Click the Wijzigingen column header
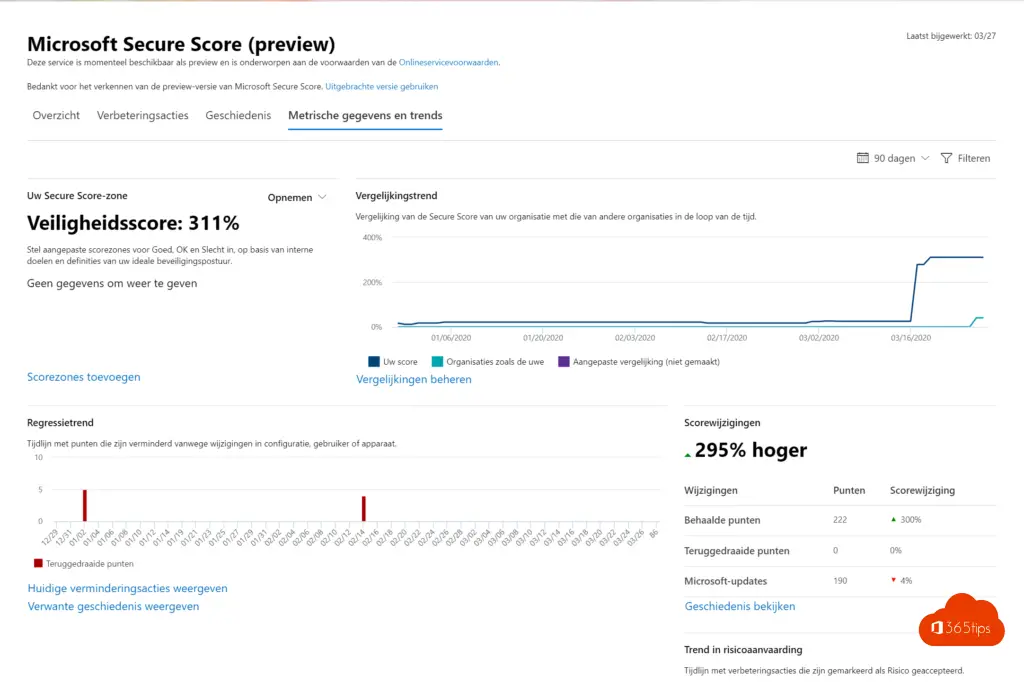Viewport: 1024px width, 682px height. (x=711, y=490)
